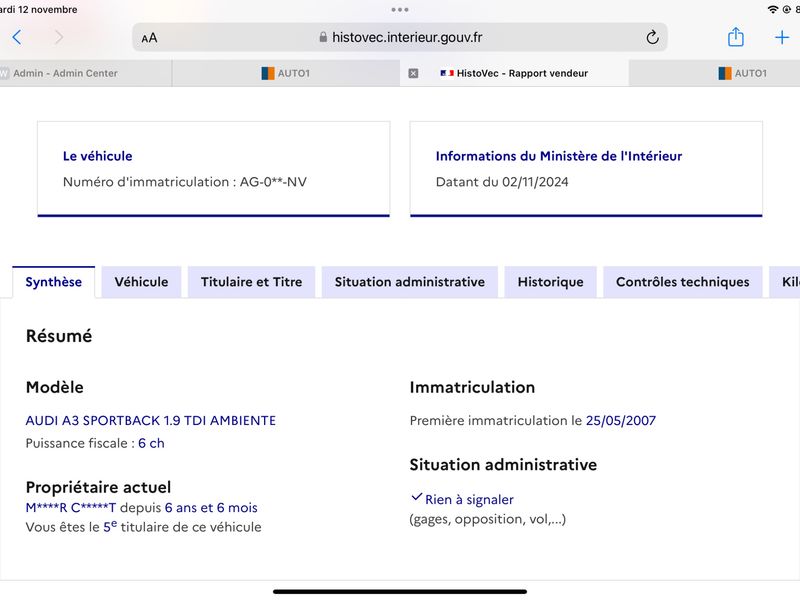The height and width of the screenshot is (600, 800).
Task: Click the Le véhicule heading
Action: (x=97, y=156)
